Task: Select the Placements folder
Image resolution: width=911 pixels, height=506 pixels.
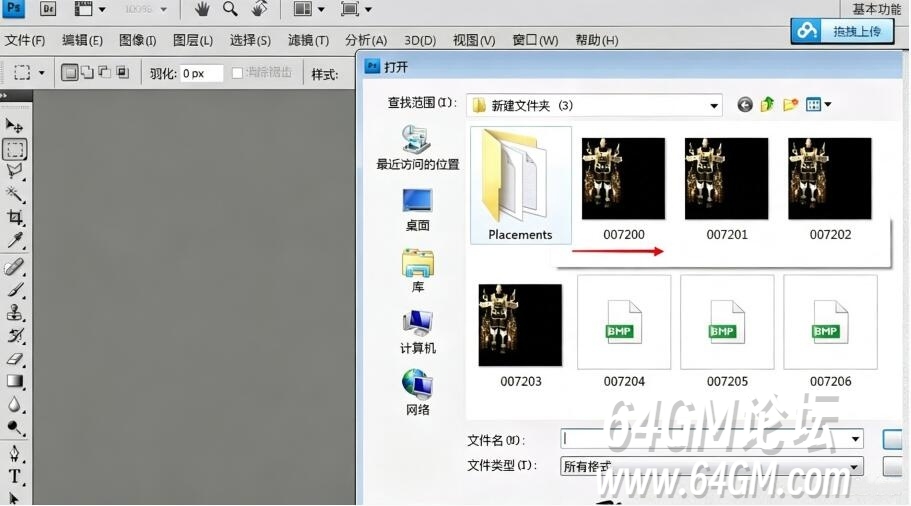Action: point(520,186)
